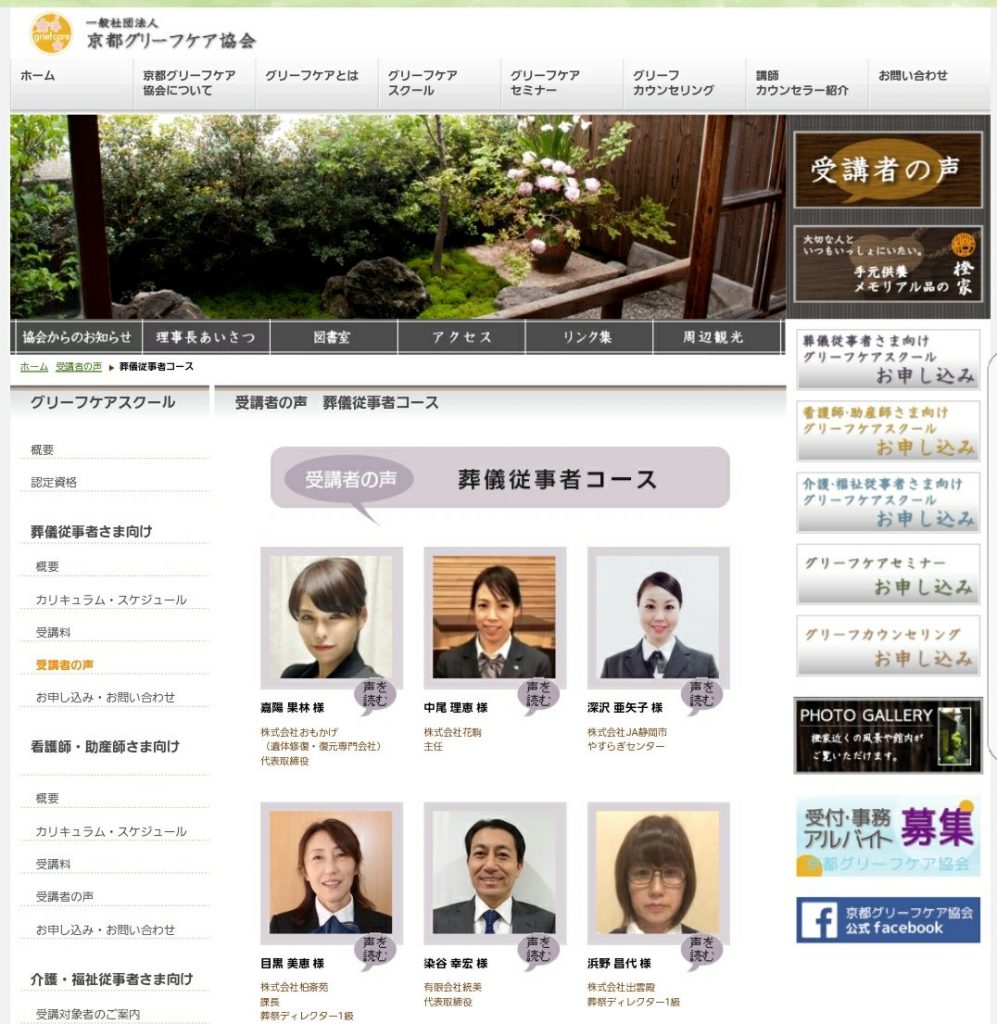Click the 声を読む bubble beside 深沢 亜矢子
This screenshot has width=997, height=1024.
[x=701, y=694]
